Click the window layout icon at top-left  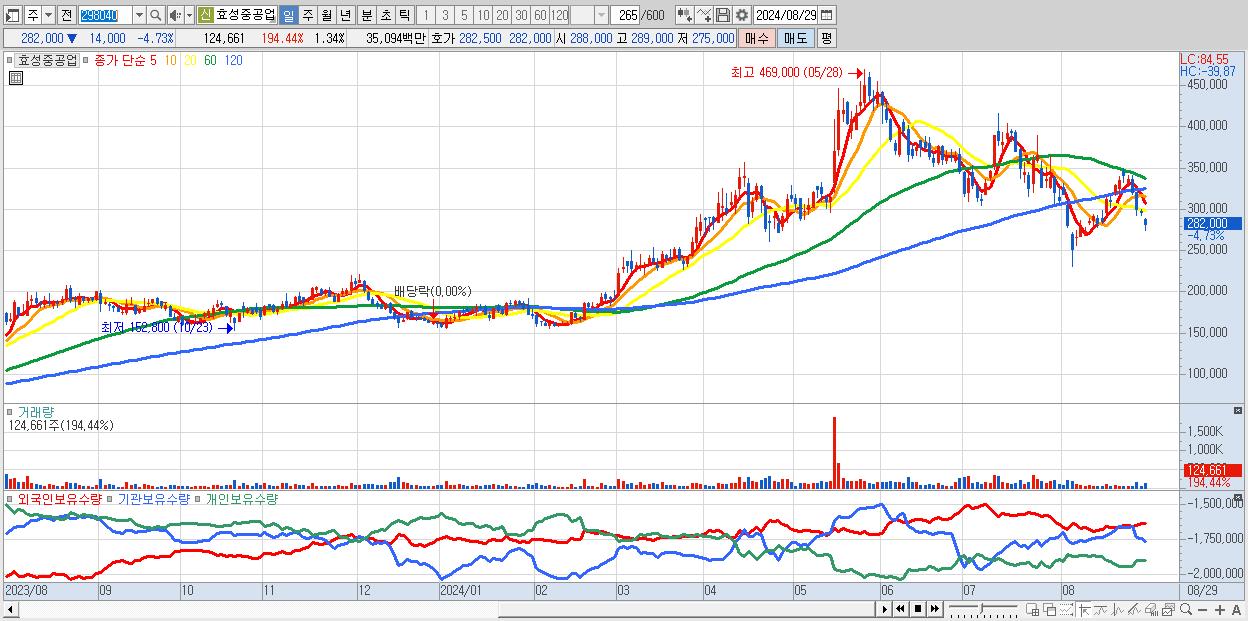(13, 15)
